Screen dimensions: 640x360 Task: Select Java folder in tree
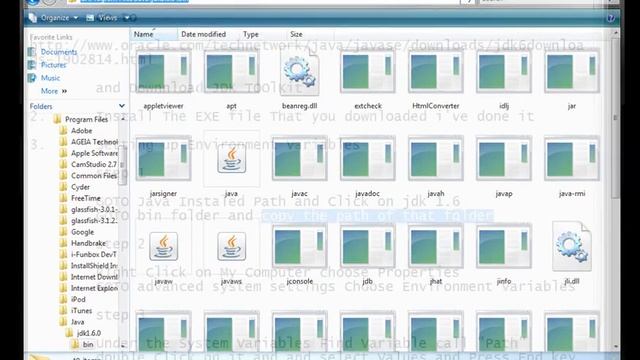click(77, 322)
